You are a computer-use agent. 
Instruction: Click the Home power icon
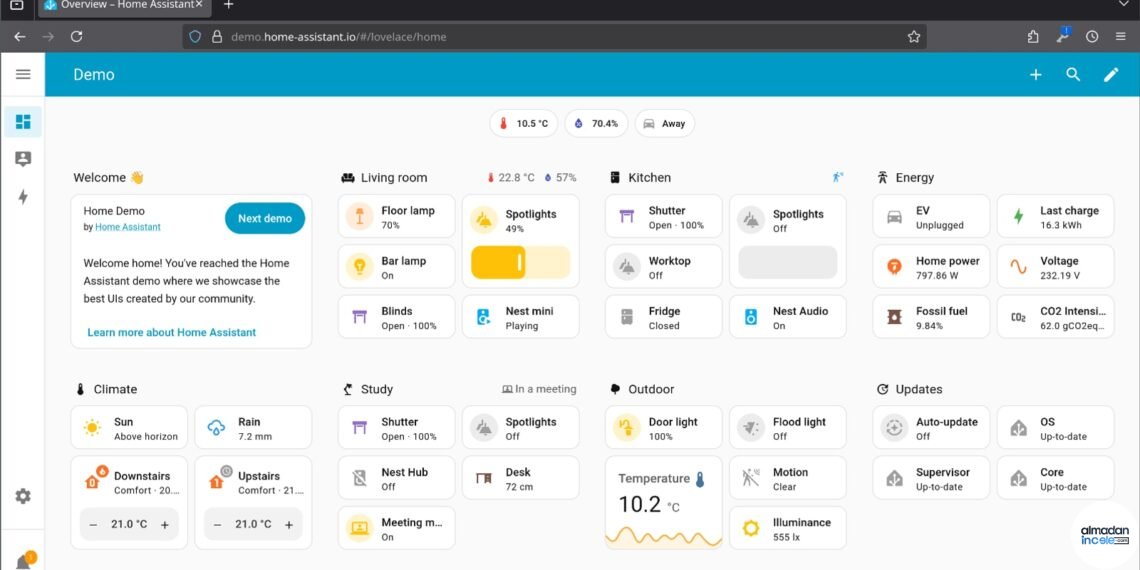[894, 267]
